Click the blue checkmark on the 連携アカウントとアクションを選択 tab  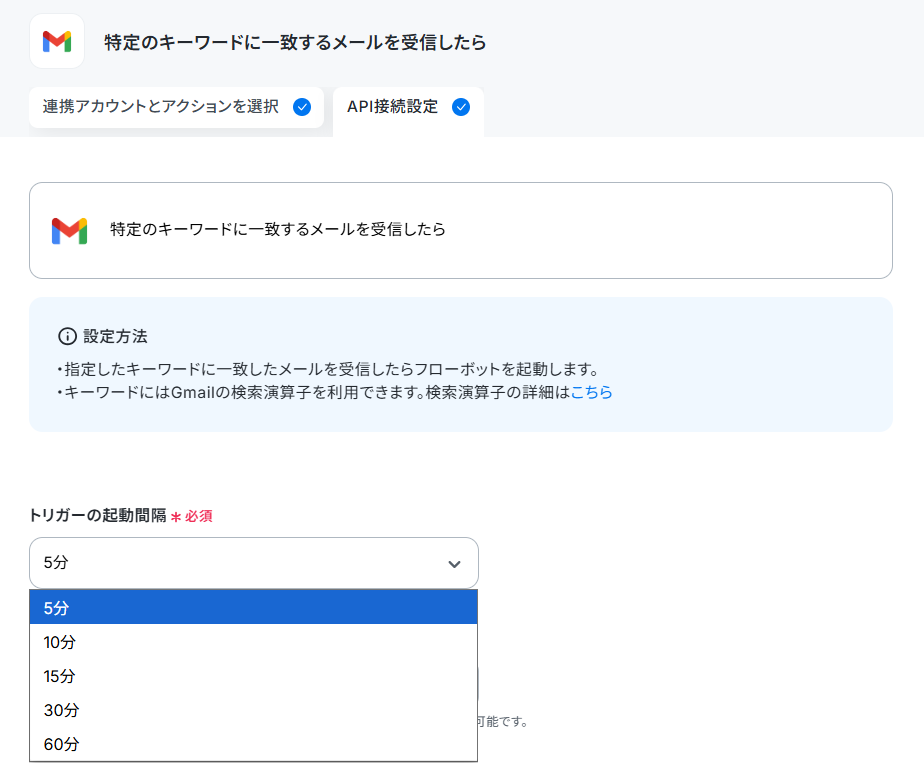pyautogui.click(x=302, y=107)
